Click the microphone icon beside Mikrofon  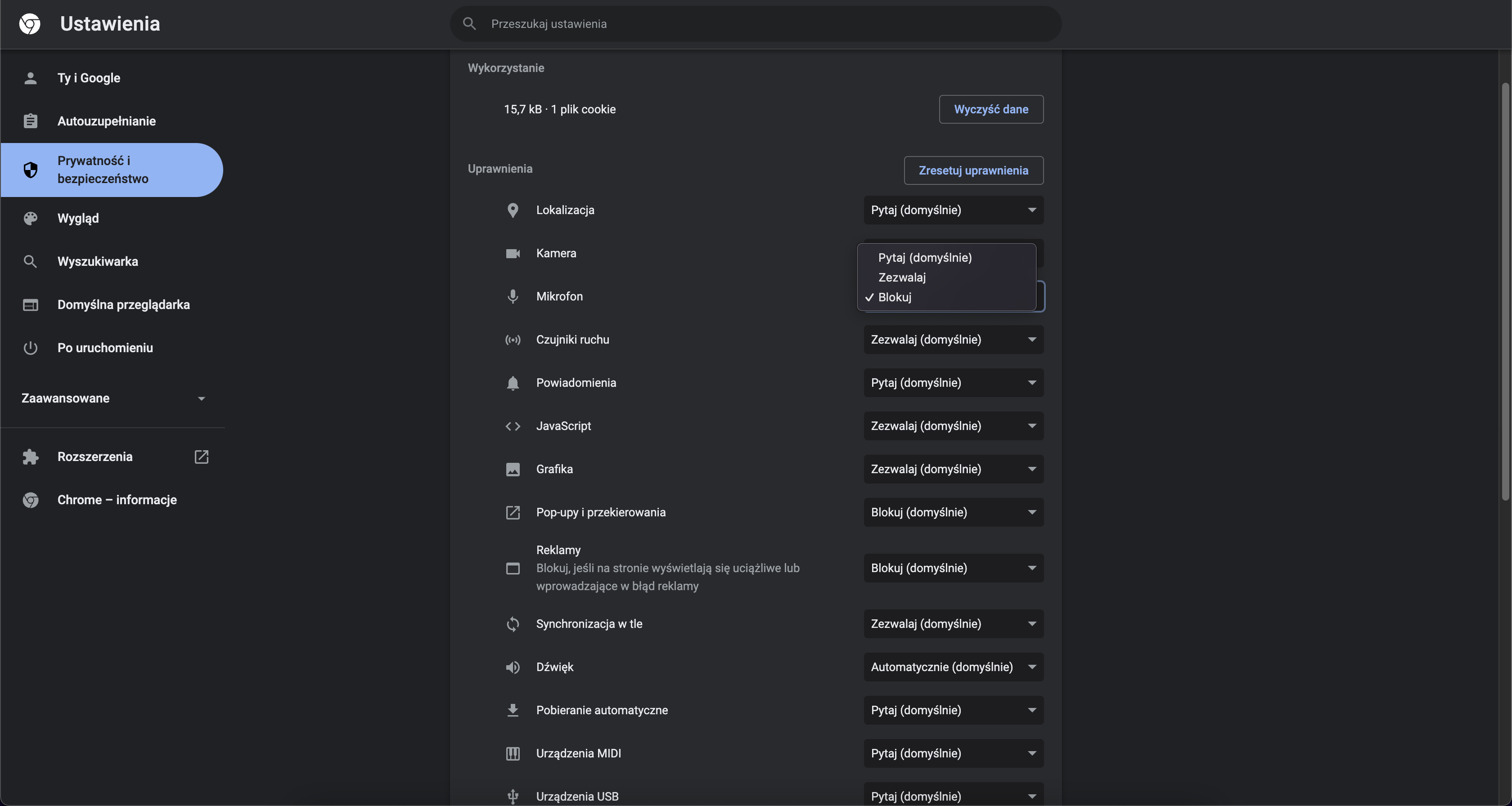[x=513, y=296]
